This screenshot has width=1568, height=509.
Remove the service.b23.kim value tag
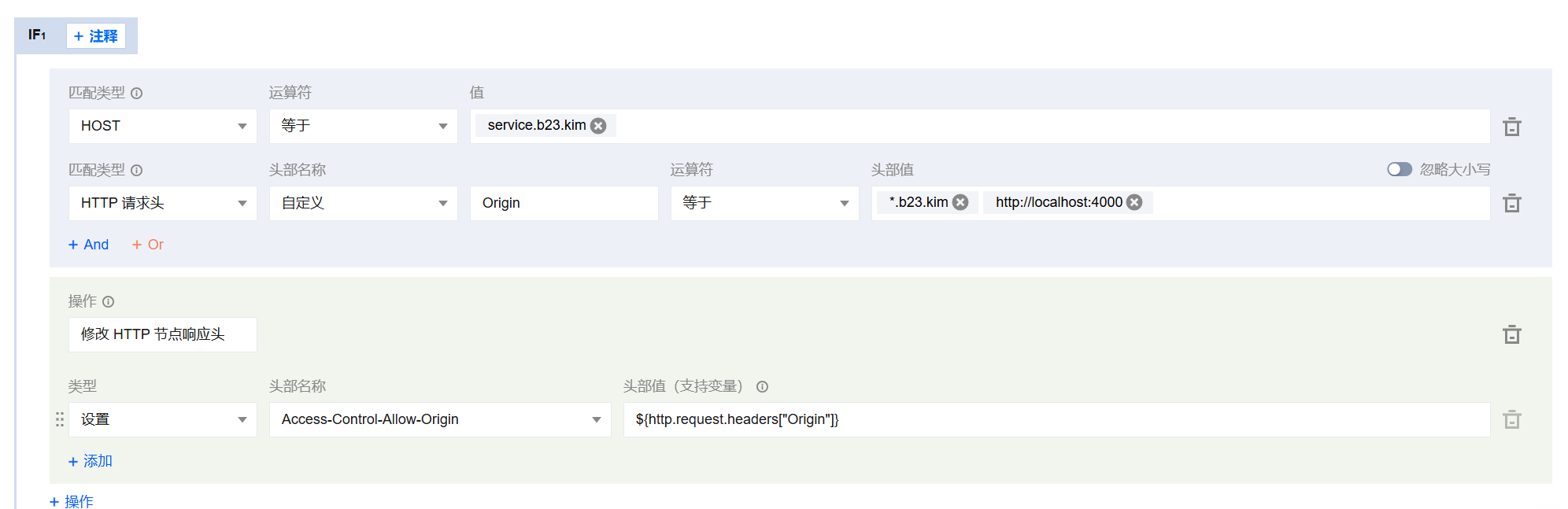[598, 126]
